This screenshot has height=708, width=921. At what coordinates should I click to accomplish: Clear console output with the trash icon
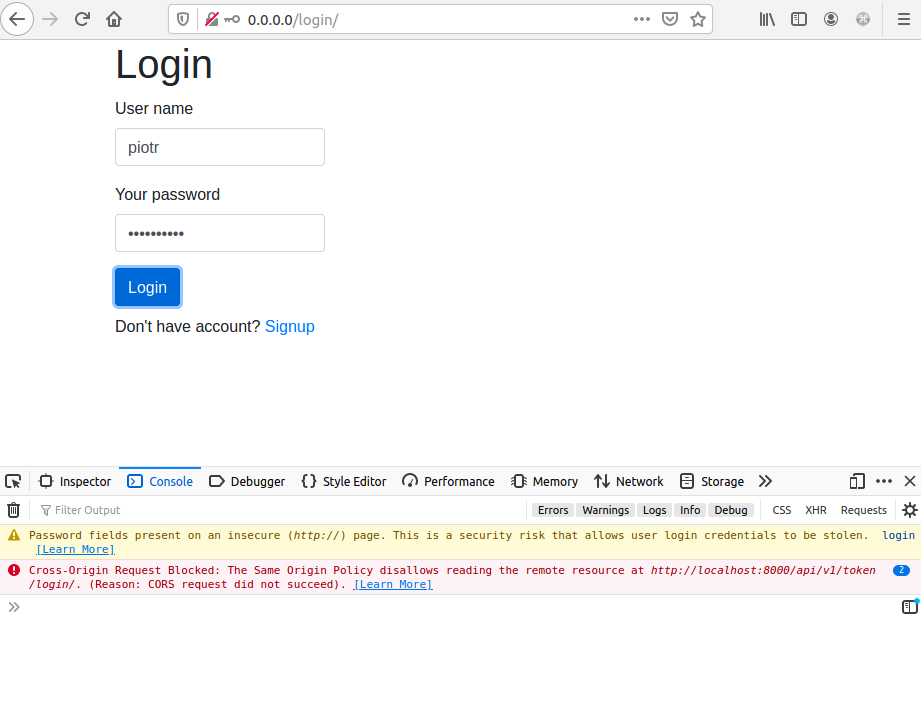click(x=14, y=510)
